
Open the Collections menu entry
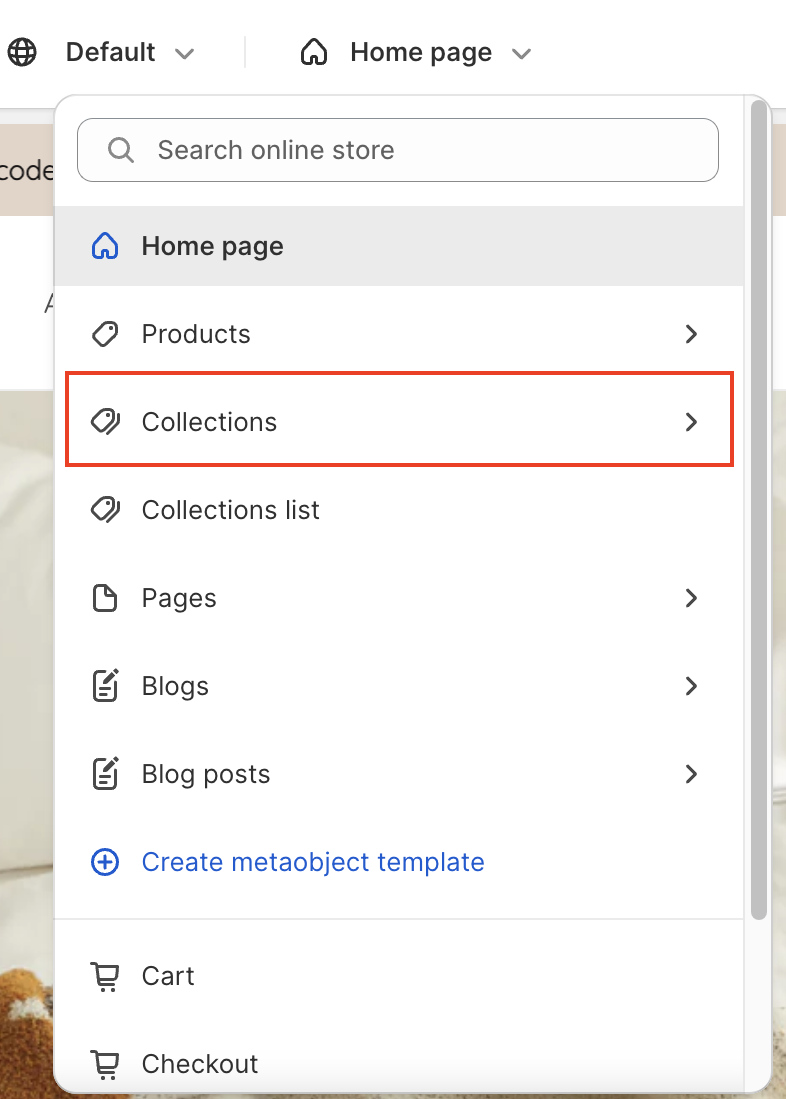398,422
